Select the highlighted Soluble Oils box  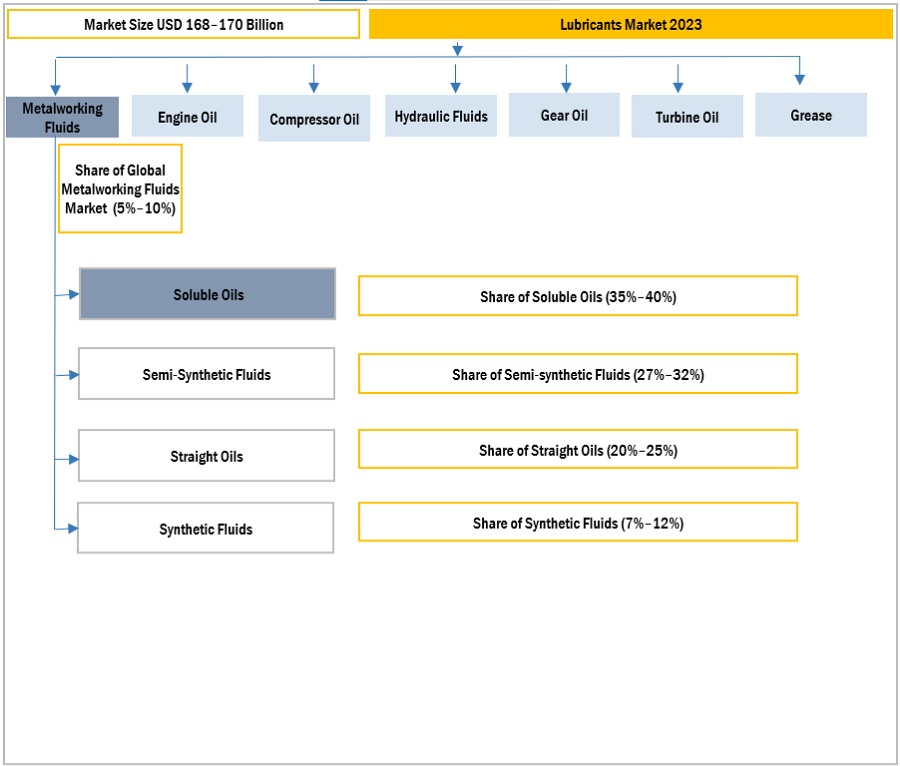click(x=207, y=294)
